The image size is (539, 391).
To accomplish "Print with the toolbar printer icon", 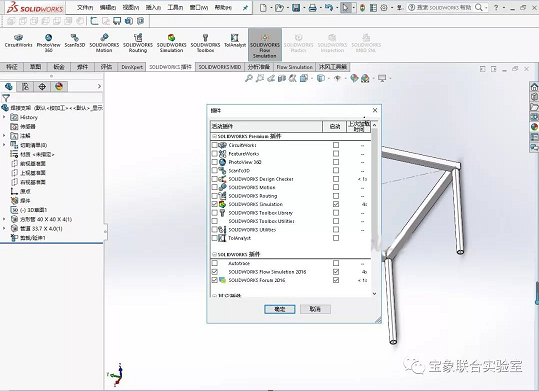I will (312, 8).
